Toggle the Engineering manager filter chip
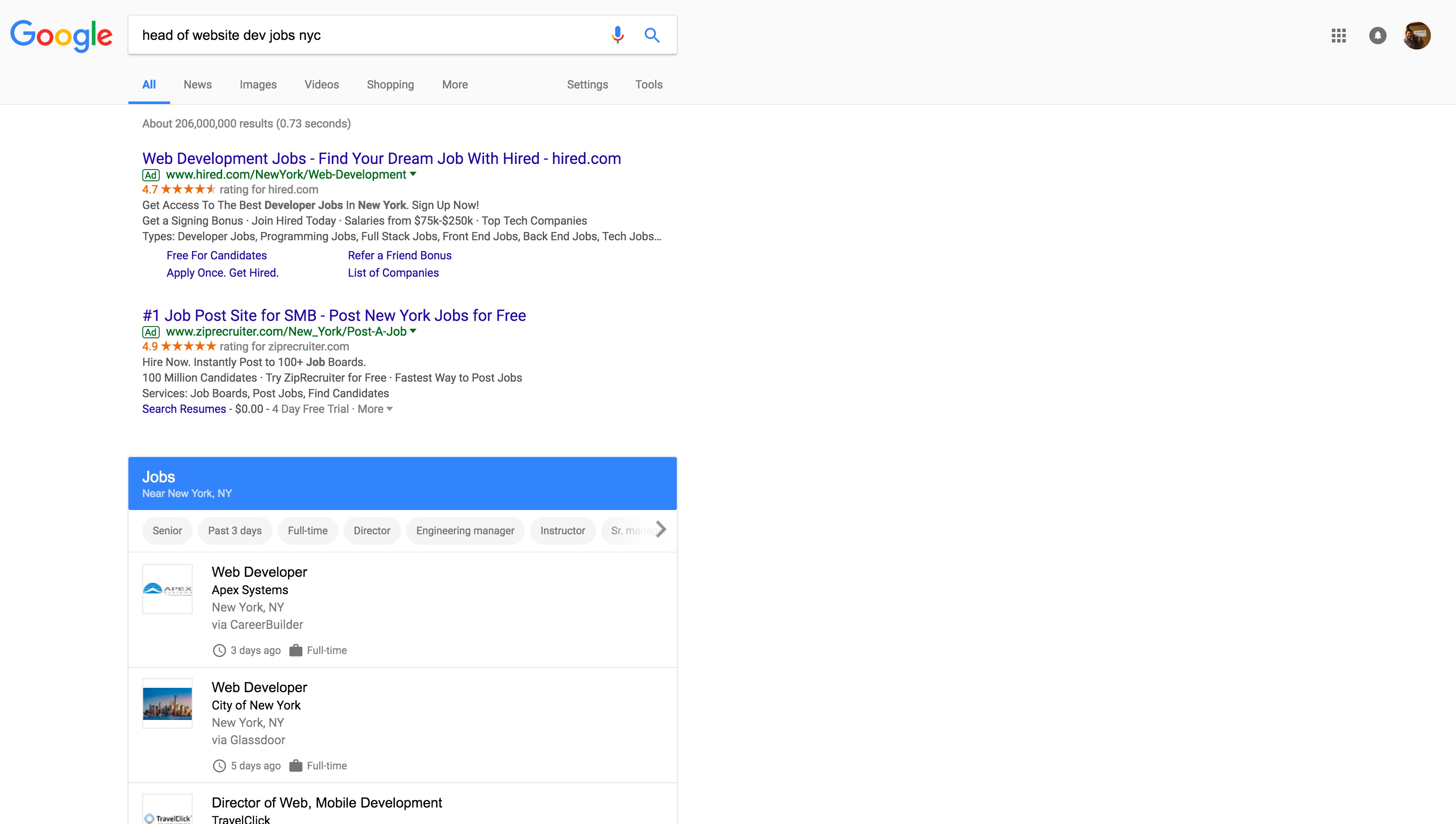The height and width of the screenshot is (824, 1456). [x=466, y=531]
